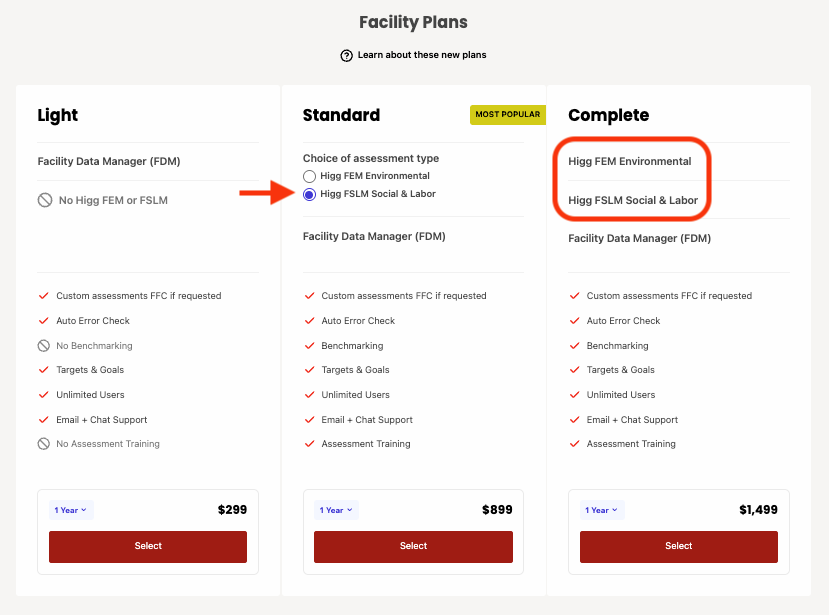The image size is (829, 615).
Task: Click the checkmark beside Standard plan Benchmarking
Action: coord(310,346)
